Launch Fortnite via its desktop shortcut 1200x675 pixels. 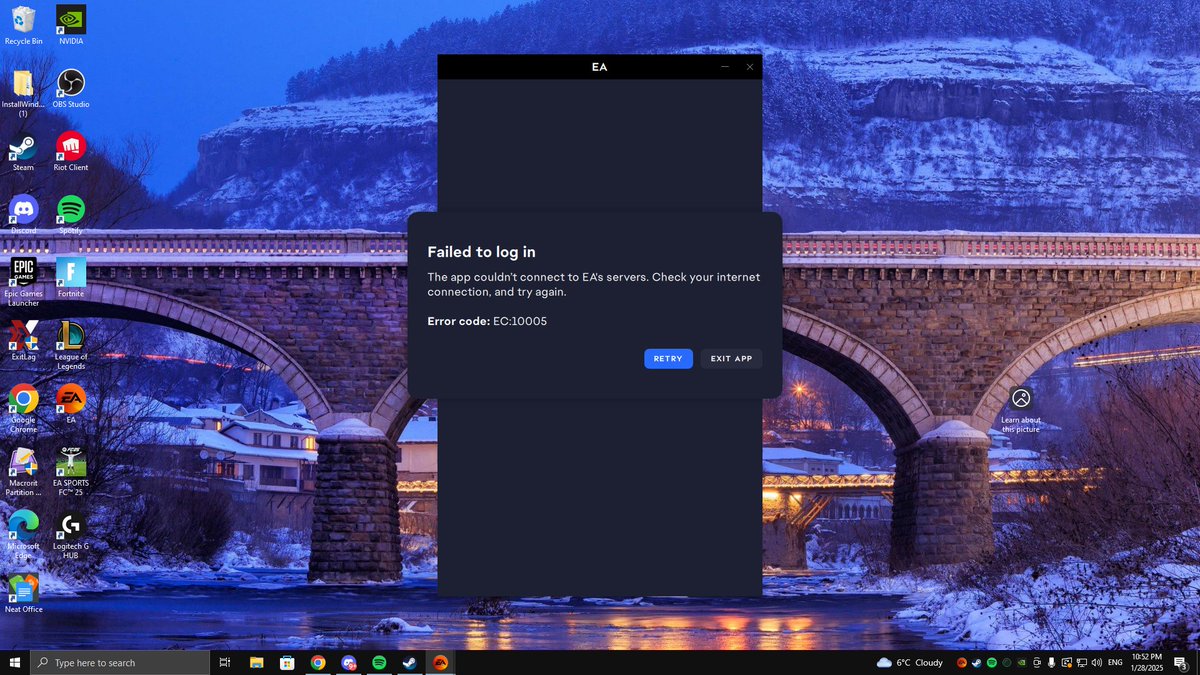(70, 271)
